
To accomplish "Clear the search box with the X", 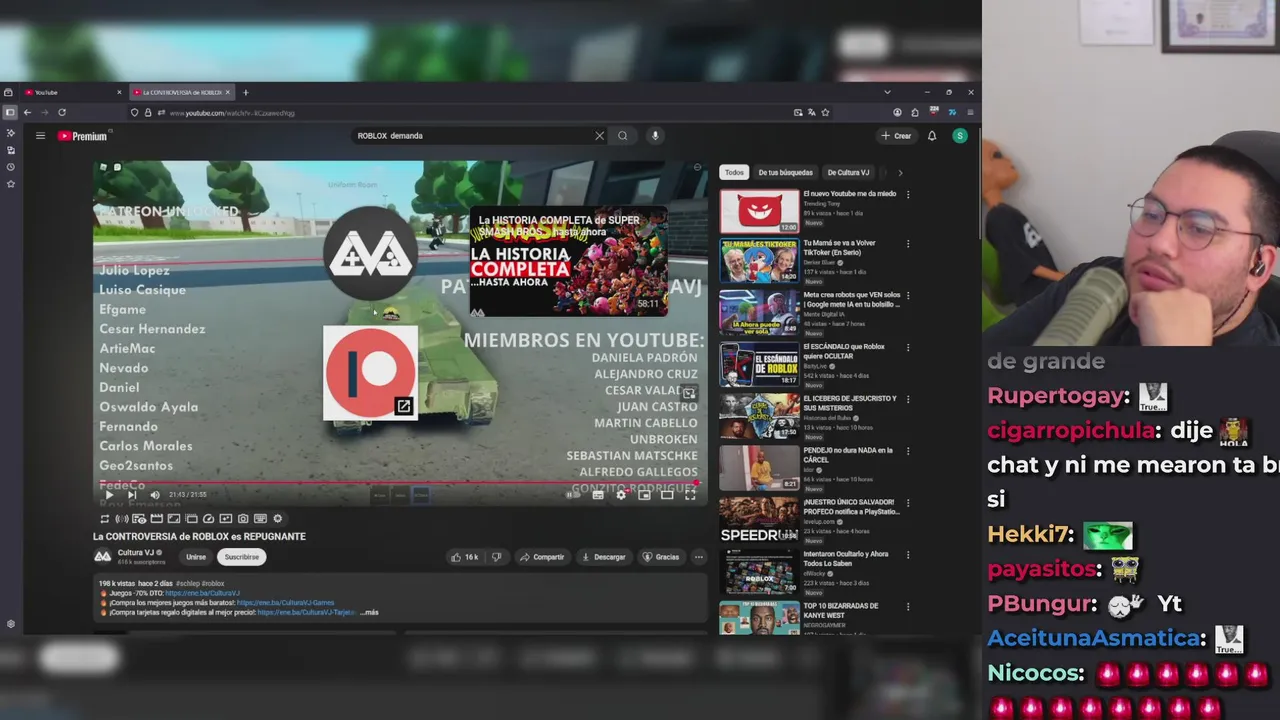I will [600, 136].
